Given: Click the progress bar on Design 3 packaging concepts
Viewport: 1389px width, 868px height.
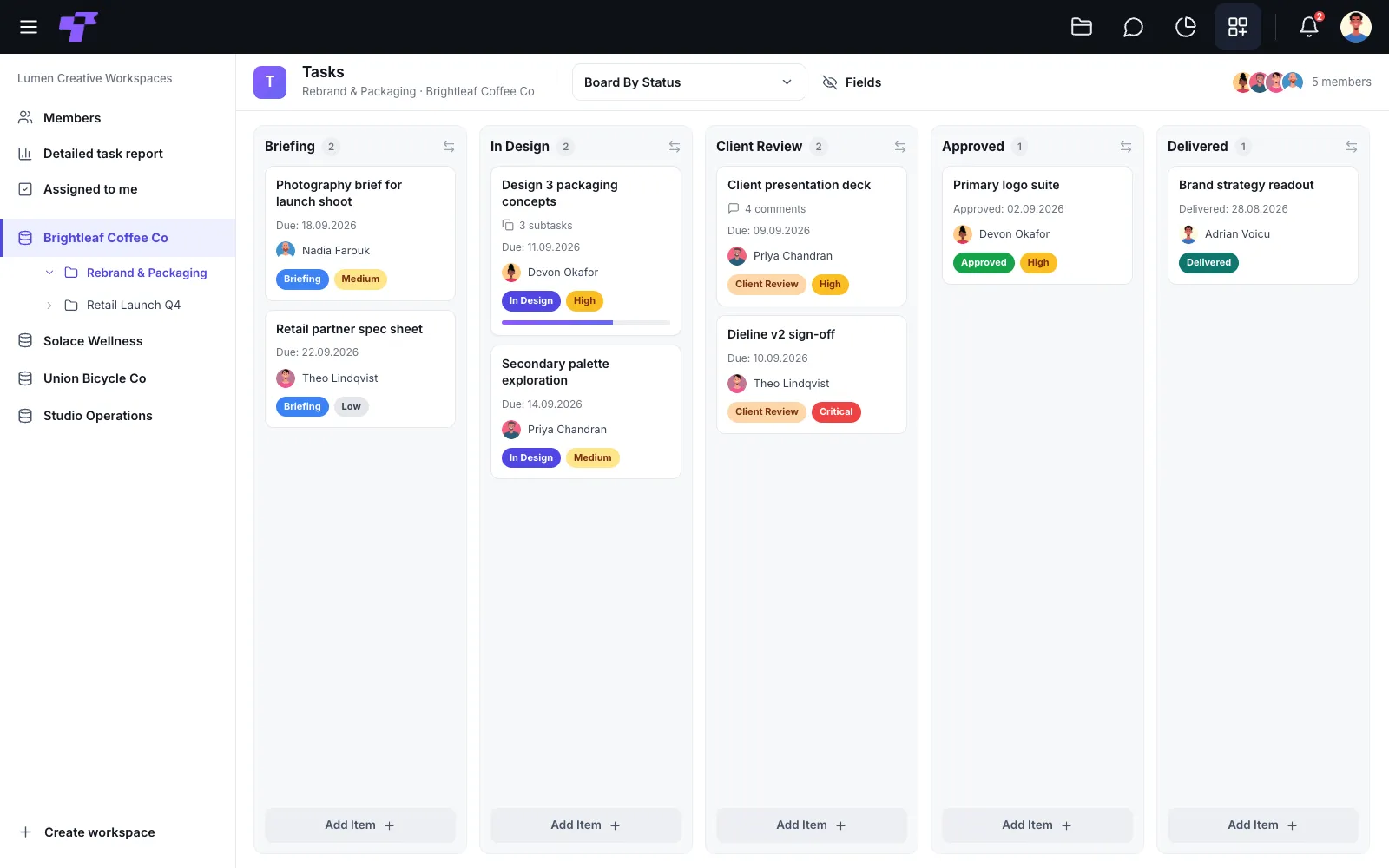Looking at the screenshot, I should (586, 323).
